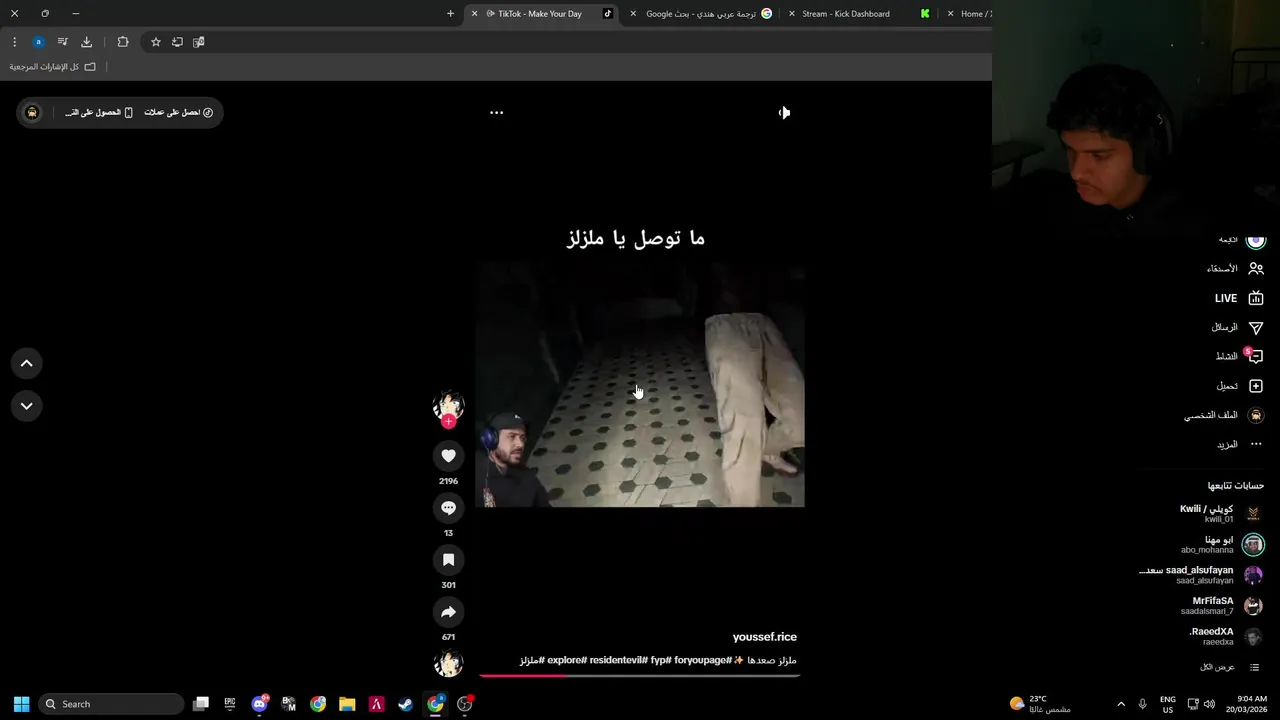Open Chrome profile avatar button

point(38,42)
